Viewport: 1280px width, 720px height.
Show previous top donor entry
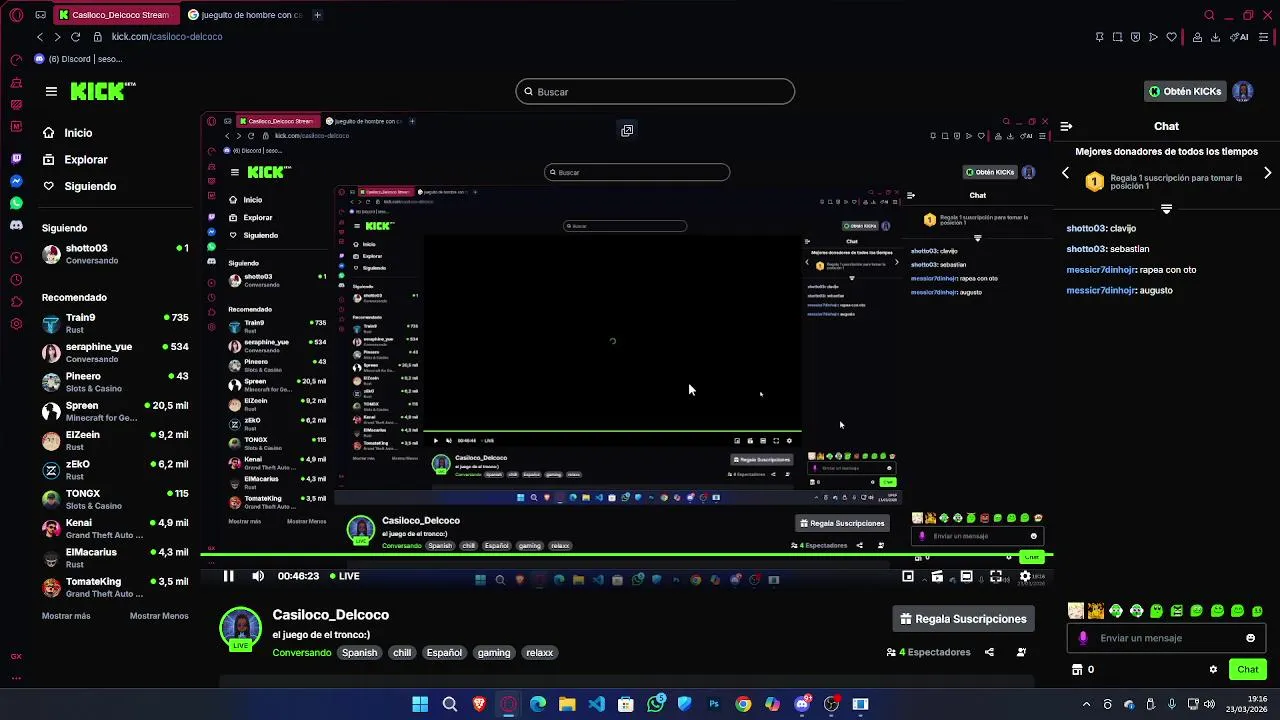click(1065, 173)
